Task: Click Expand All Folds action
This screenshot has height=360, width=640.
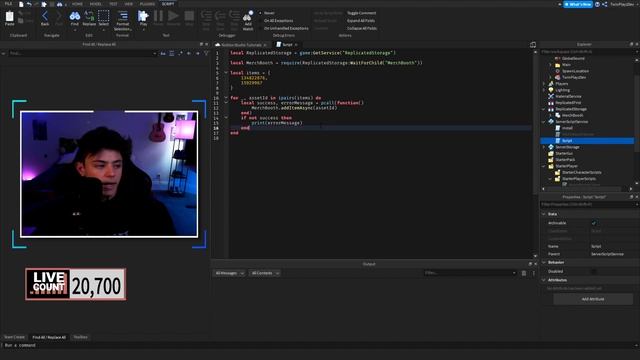Action: 361,20
